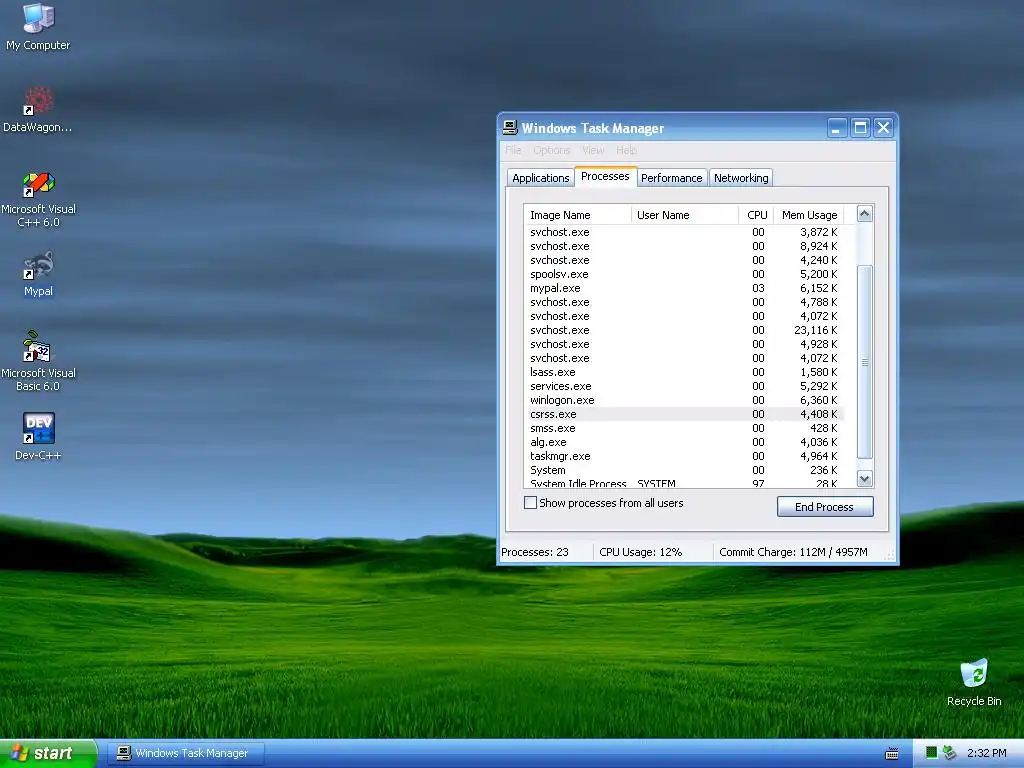Image resolution: width=1024 pixels, height=768 pixels.
Task: Select svchost.exe using 3,872 K
Action: [x=684, y=232]
